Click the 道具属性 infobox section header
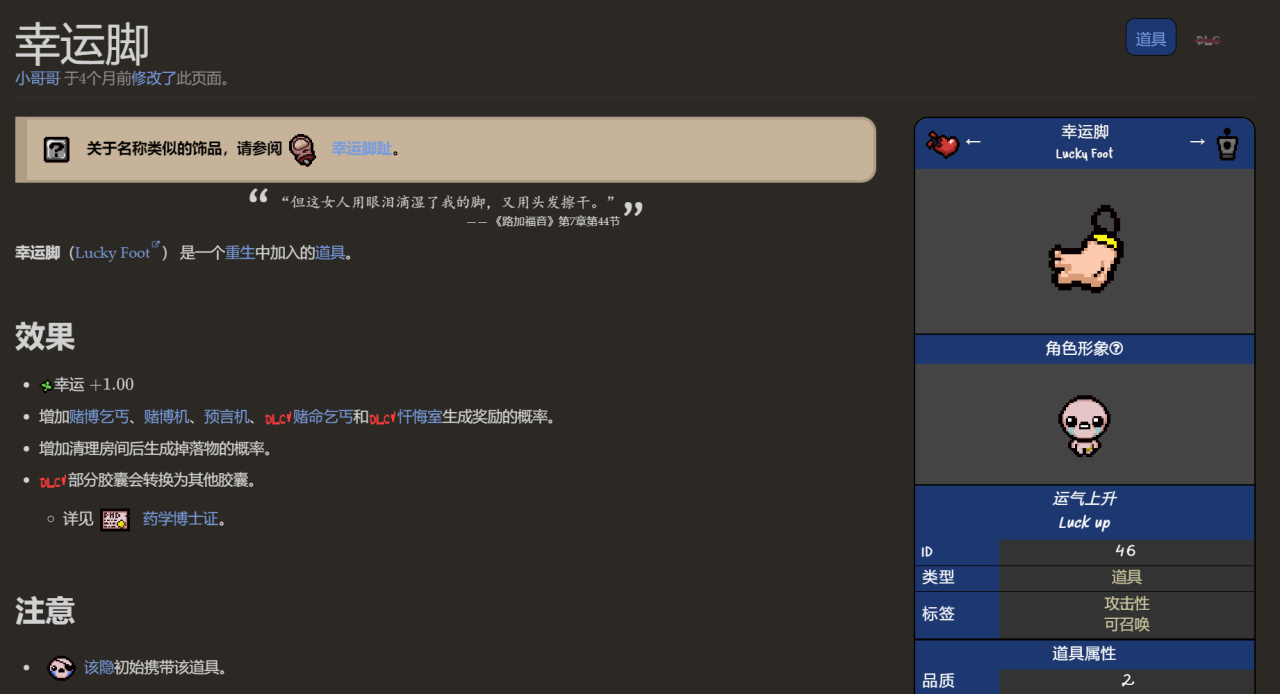 pyautogui.click(x=1084, y=653)
